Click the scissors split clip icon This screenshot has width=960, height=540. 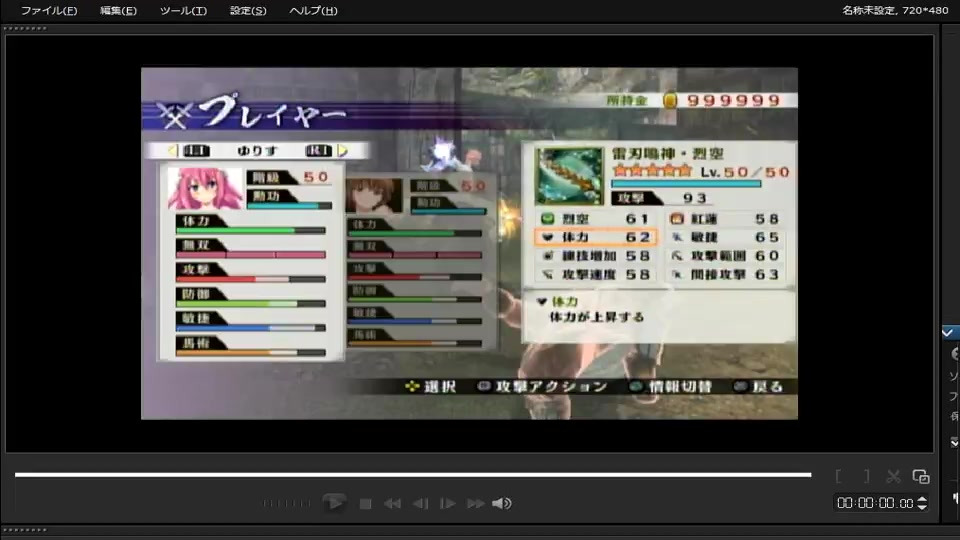pos(893,476)
